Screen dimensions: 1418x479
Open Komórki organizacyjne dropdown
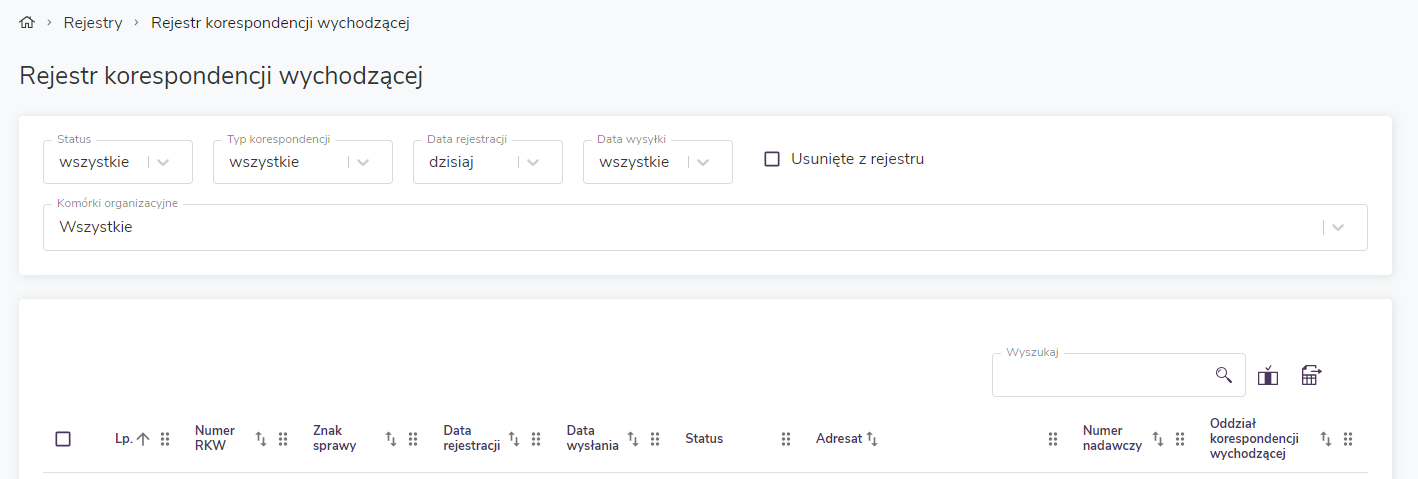(1338, 228)
